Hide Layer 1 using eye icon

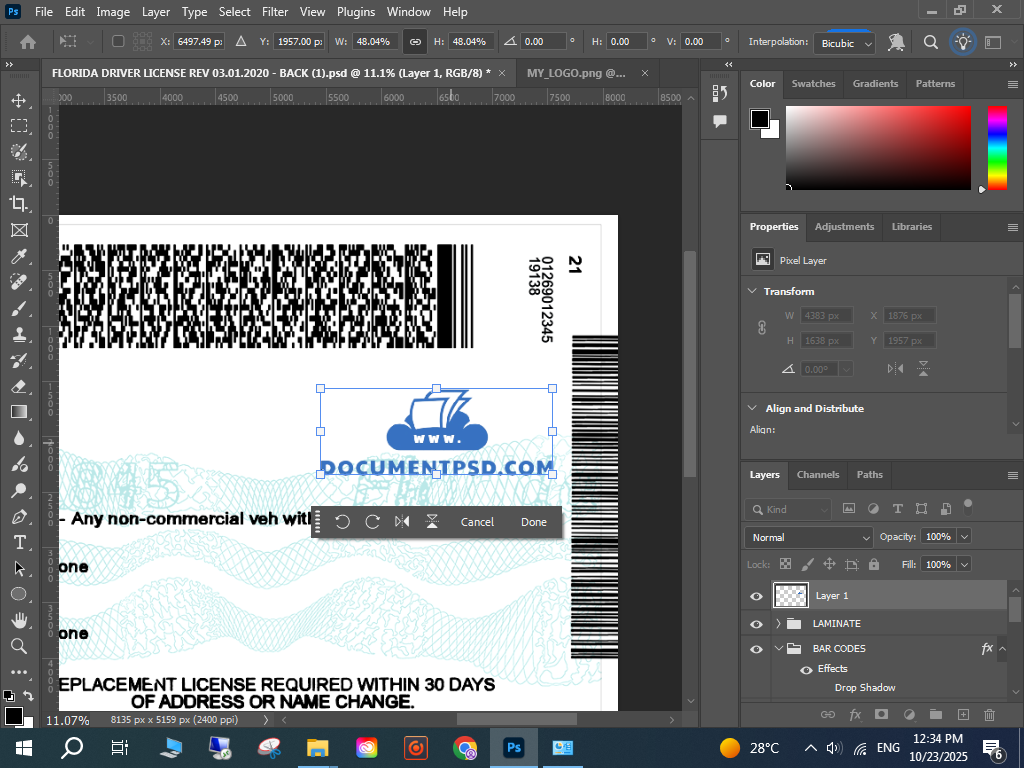pos(757,596)
